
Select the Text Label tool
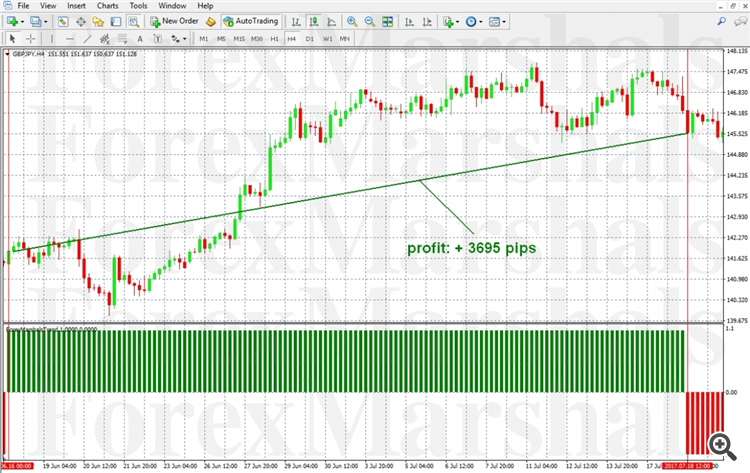coord(157,39)
